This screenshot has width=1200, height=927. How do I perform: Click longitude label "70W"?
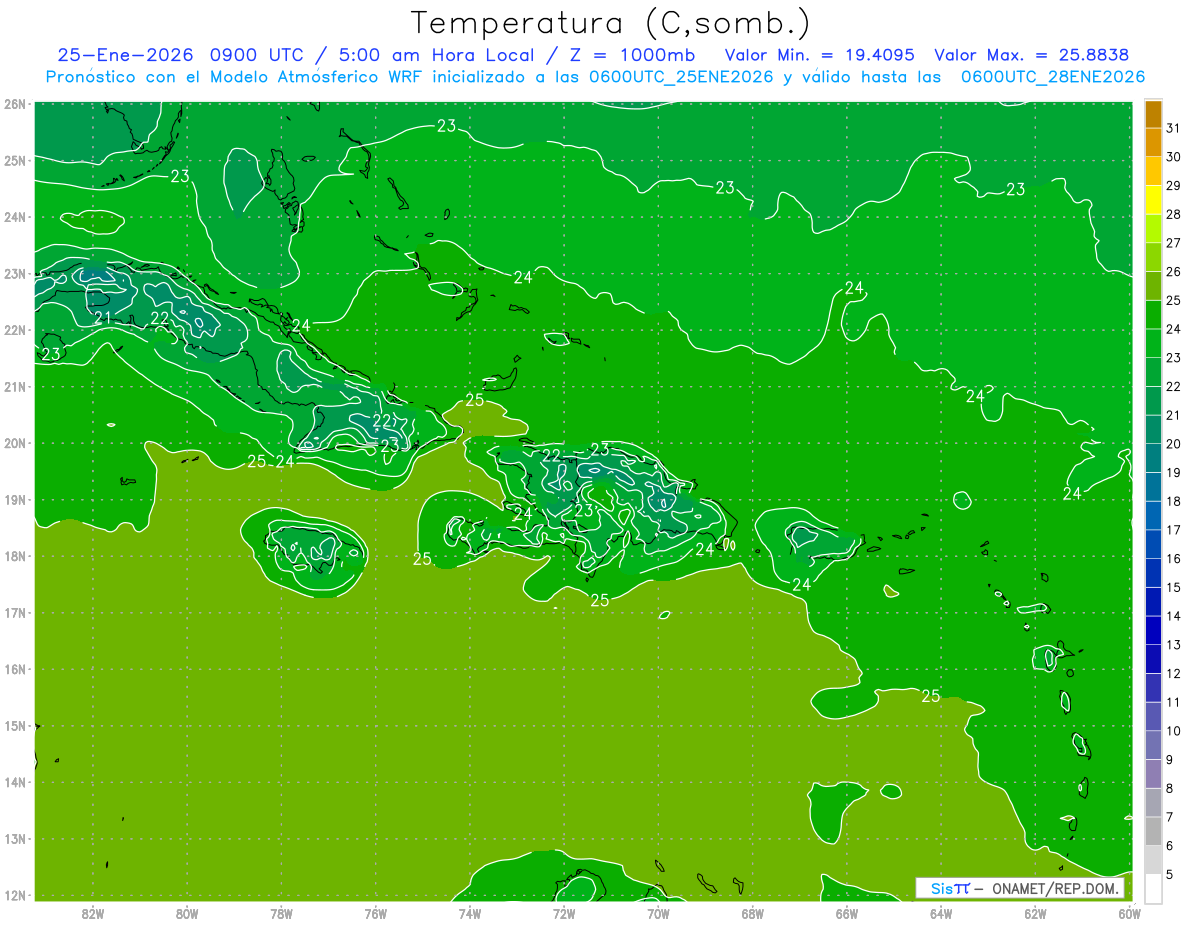point(658,913)
